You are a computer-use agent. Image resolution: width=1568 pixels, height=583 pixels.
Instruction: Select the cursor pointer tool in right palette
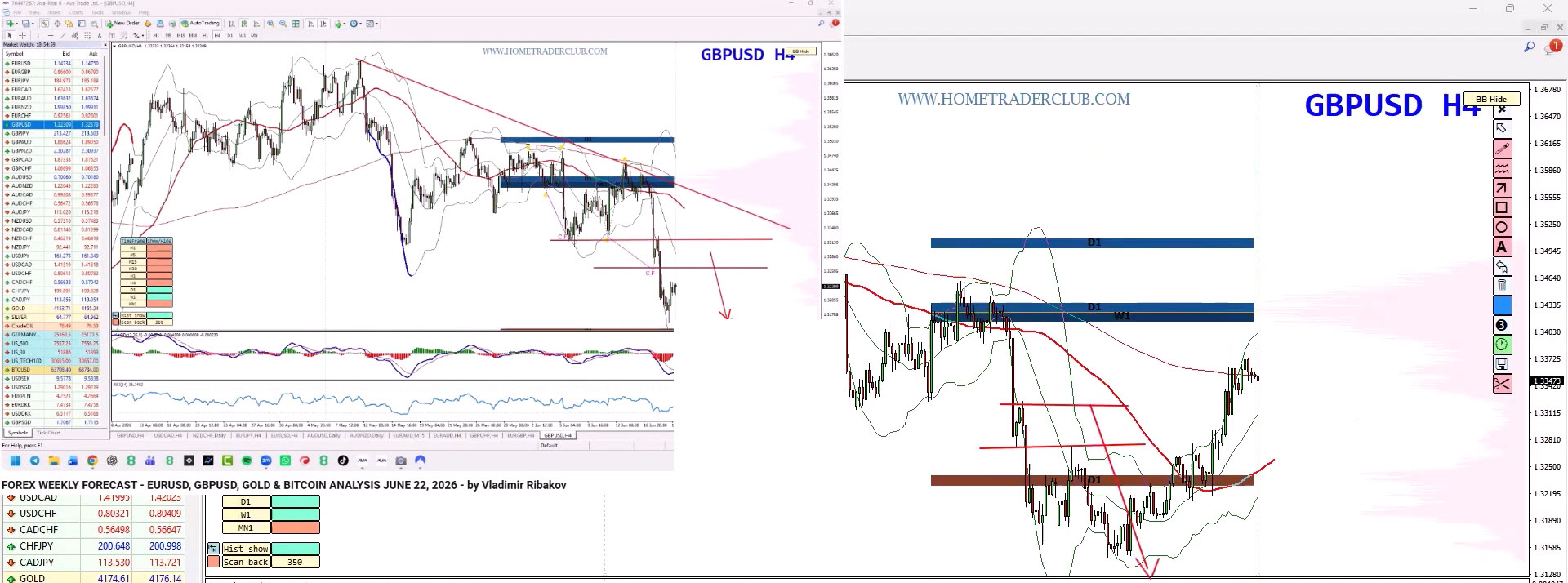[x=1502, y=129]
